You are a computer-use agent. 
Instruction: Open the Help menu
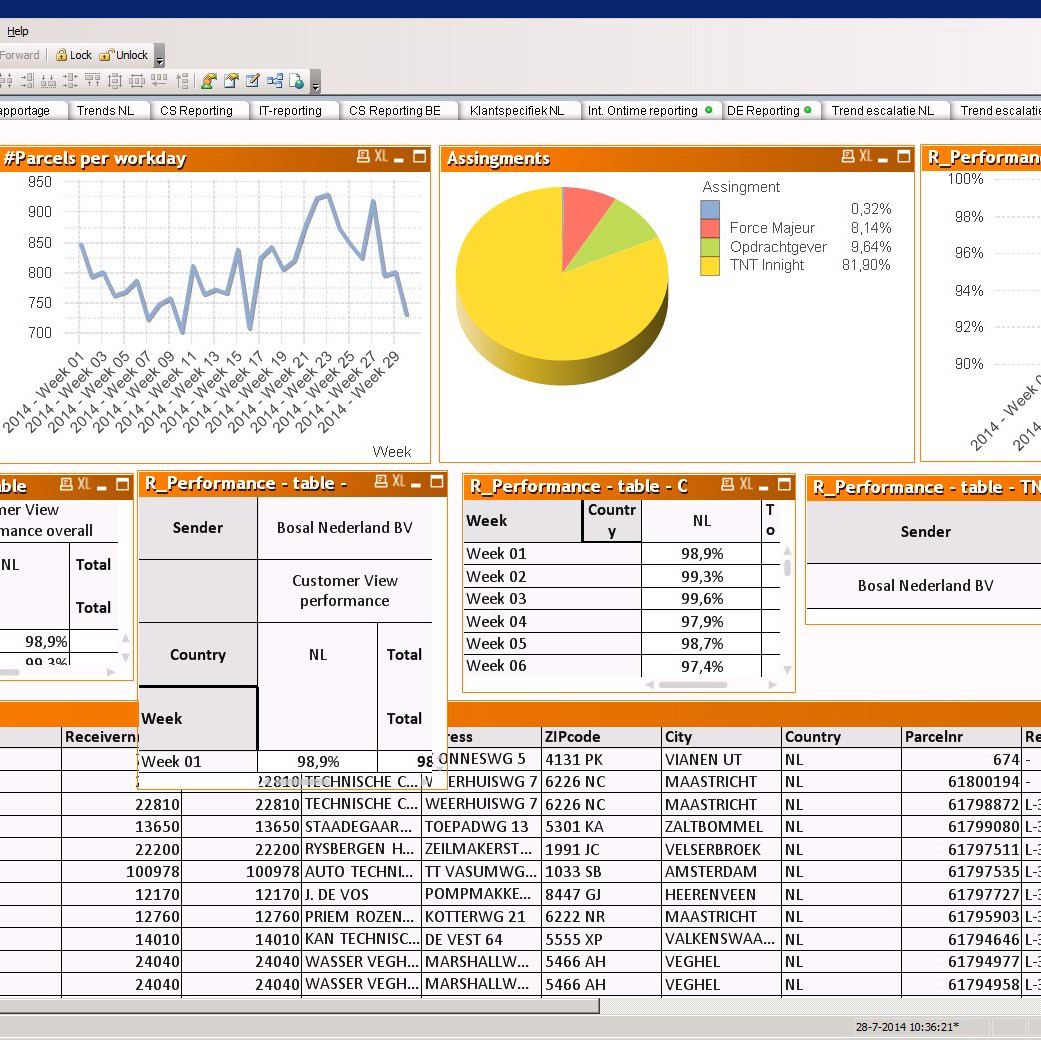17,31
